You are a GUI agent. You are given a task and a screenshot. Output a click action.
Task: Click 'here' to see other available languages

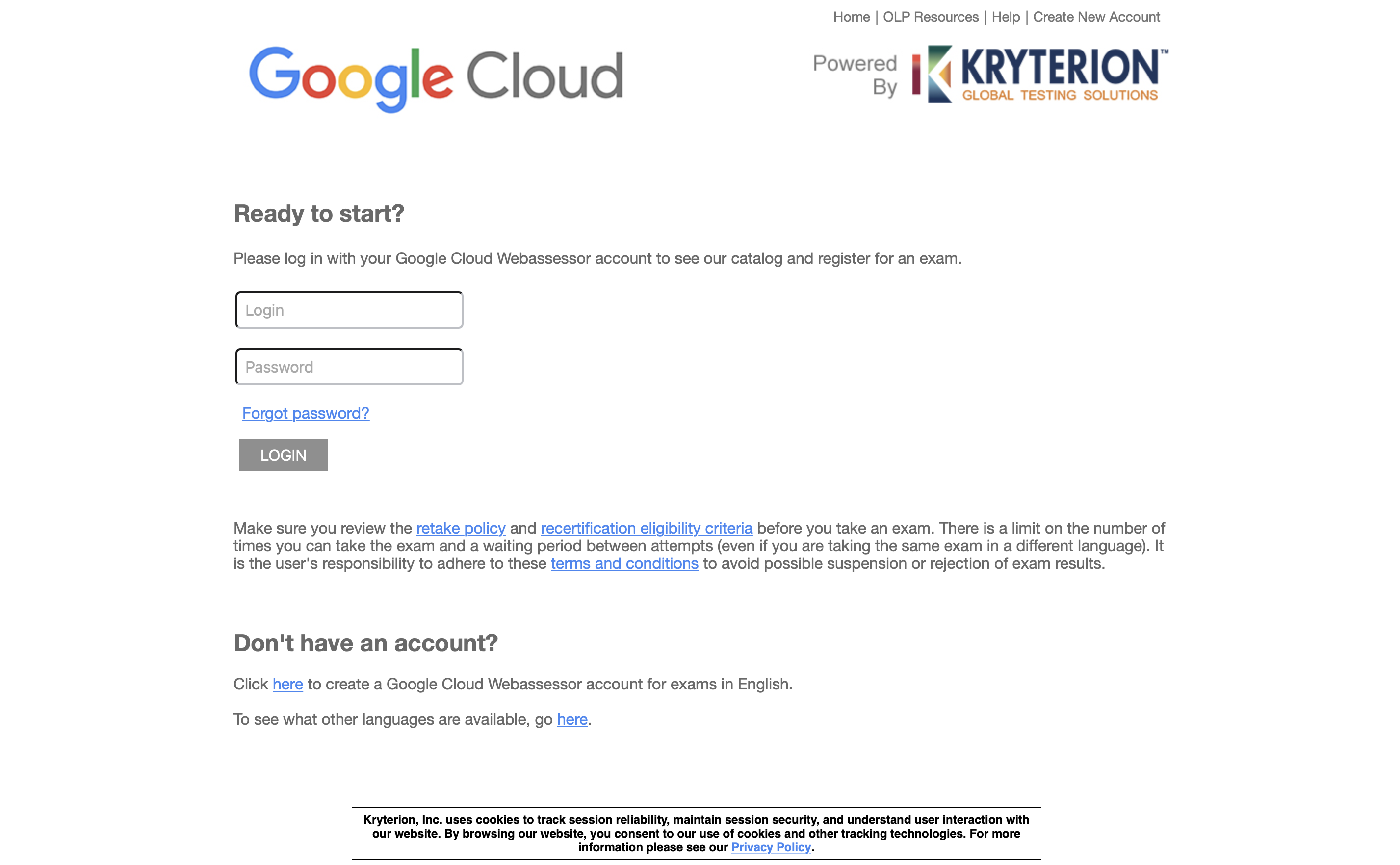pos(571,720)
